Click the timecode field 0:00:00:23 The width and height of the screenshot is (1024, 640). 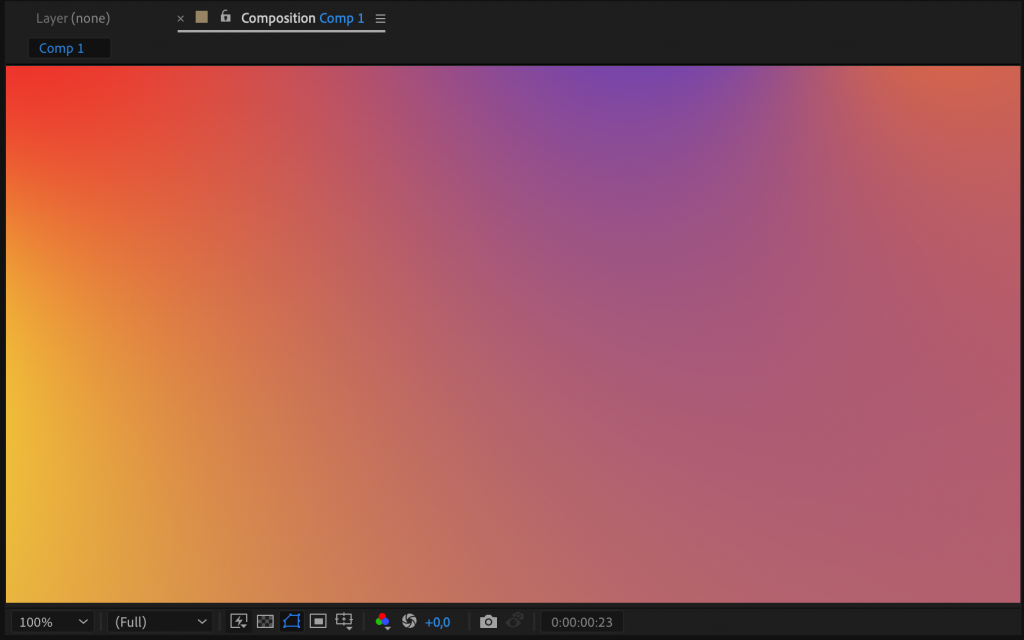(x=581, y=621)
